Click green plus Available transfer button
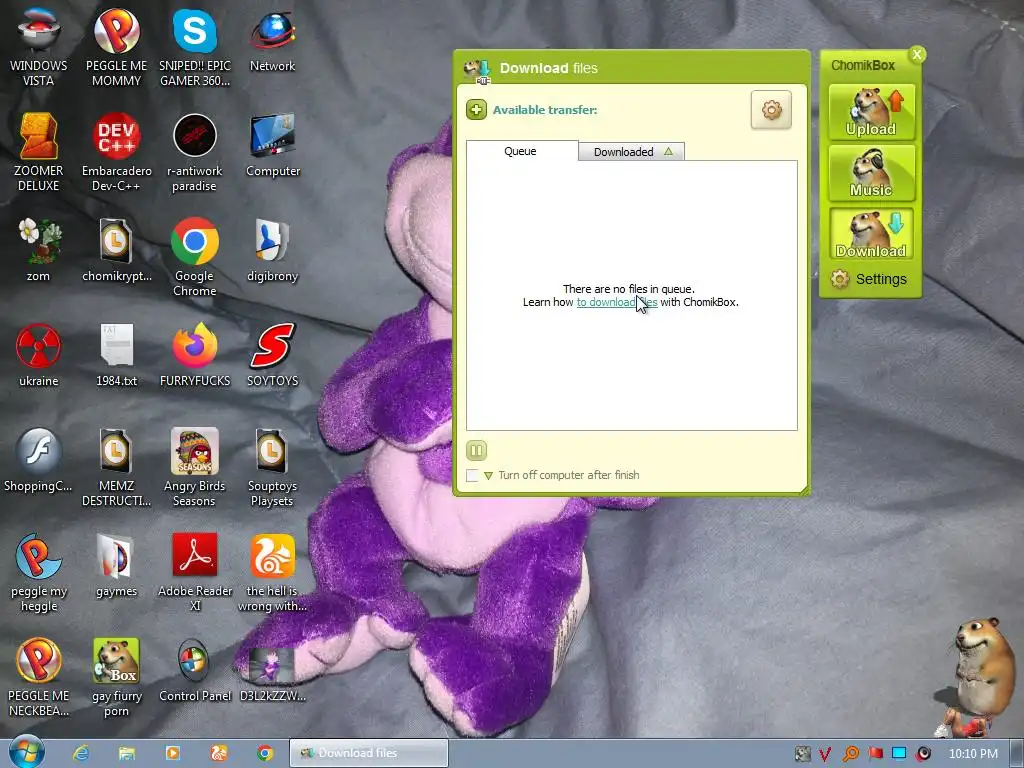 pos(476,110)
